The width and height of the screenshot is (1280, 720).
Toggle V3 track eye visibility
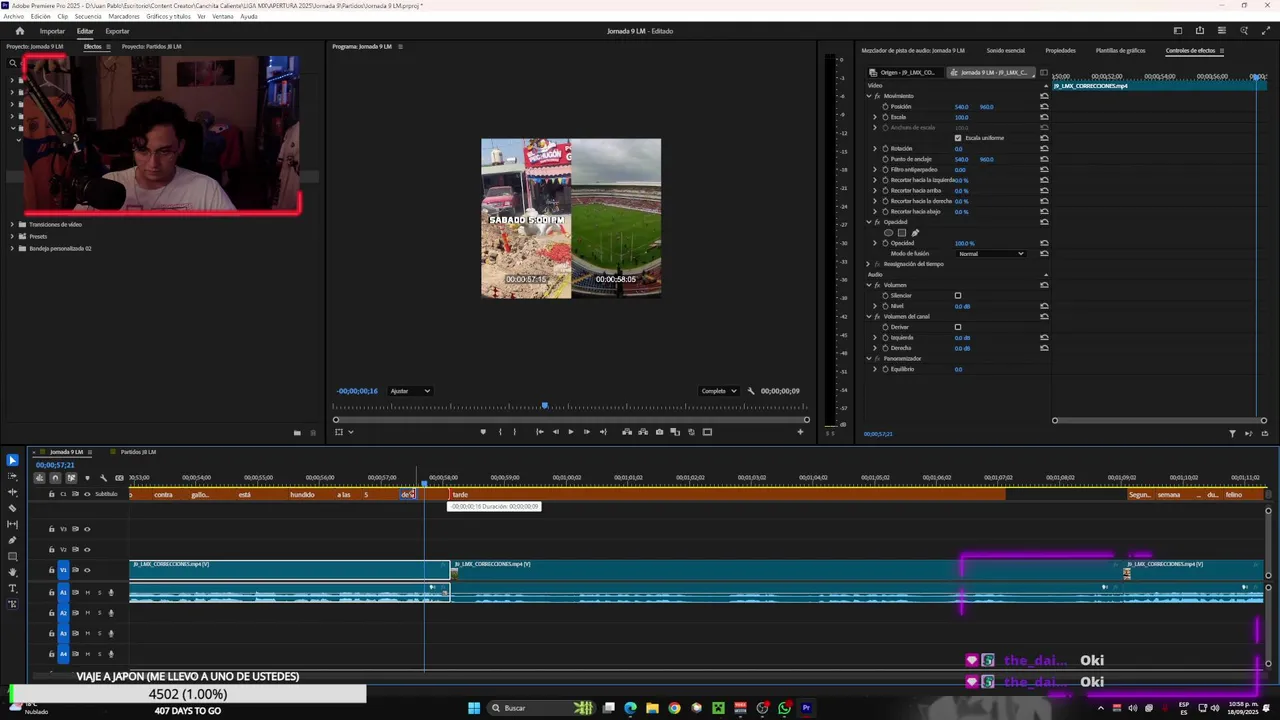coord(87,529)
